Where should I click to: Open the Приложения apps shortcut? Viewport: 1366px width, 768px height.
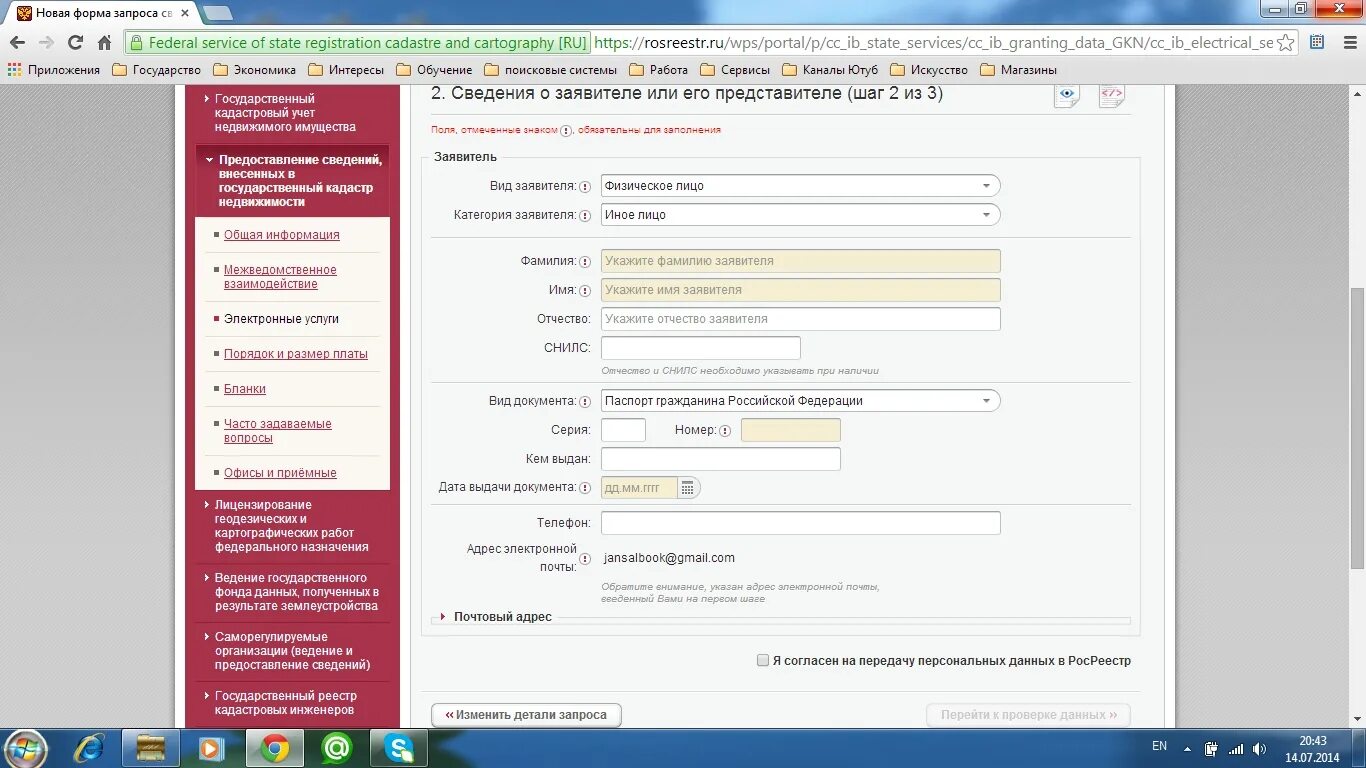tap(54, 70)
